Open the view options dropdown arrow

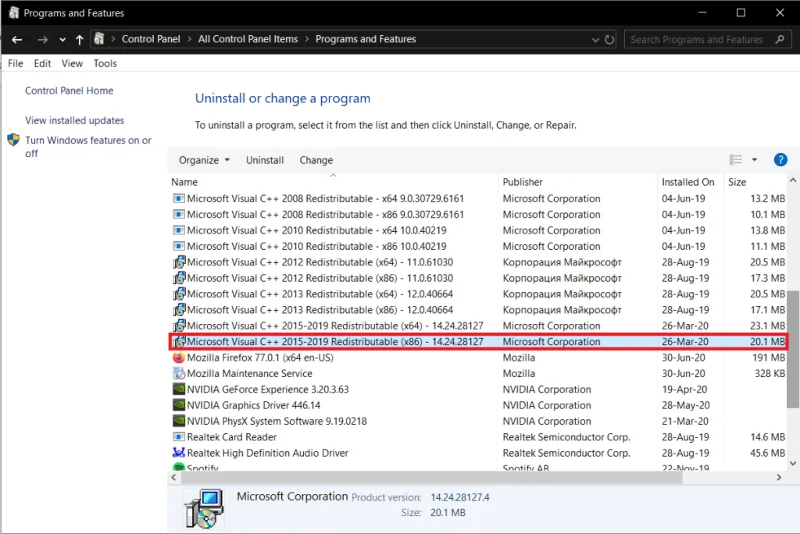[x=754, y=160]
